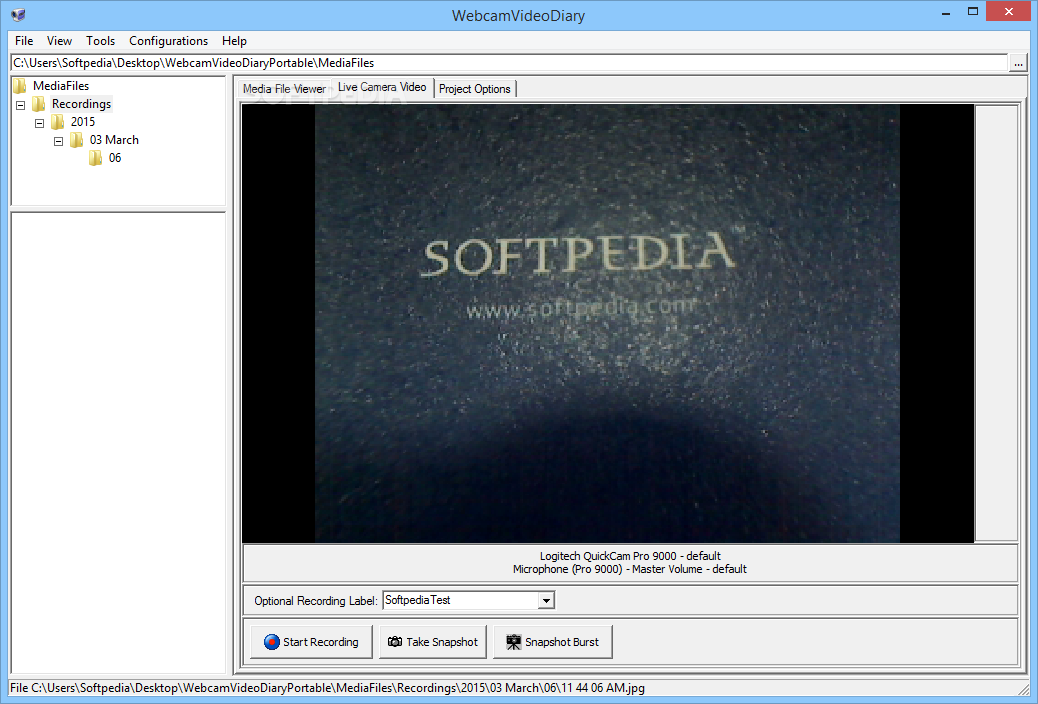This screenshot has width=1038, height=704.
Task: Click the MediaFiles path input field
Action: 510,63
